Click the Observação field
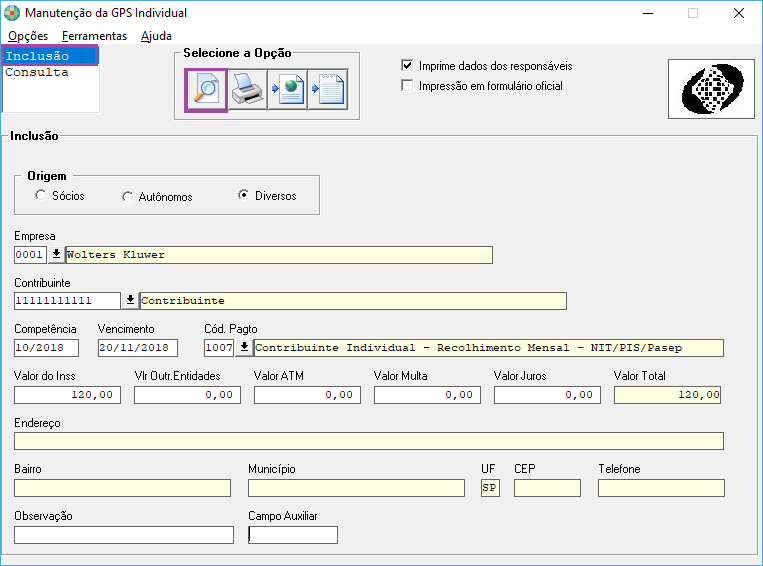The height and width of the screenshot is (566, 763). (x=124, y=535)
